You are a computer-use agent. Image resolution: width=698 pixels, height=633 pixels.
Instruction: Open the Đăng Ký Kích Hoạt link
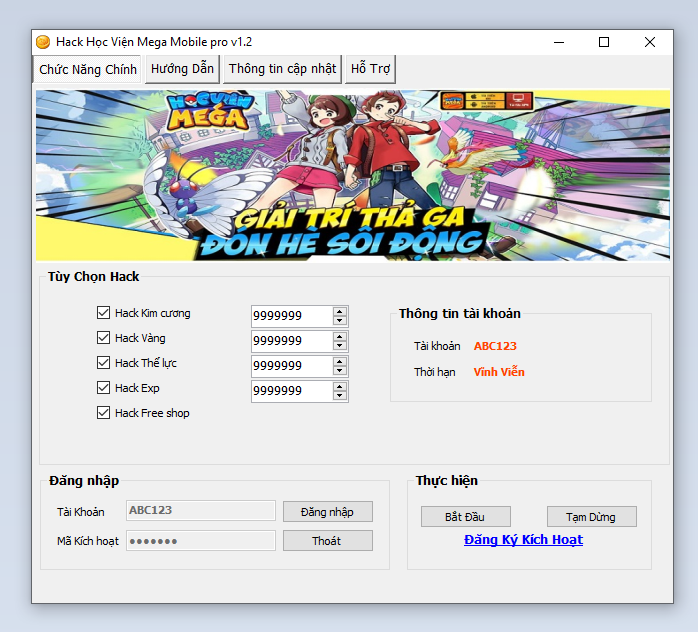pyautogui.click(x=523, y=540)
